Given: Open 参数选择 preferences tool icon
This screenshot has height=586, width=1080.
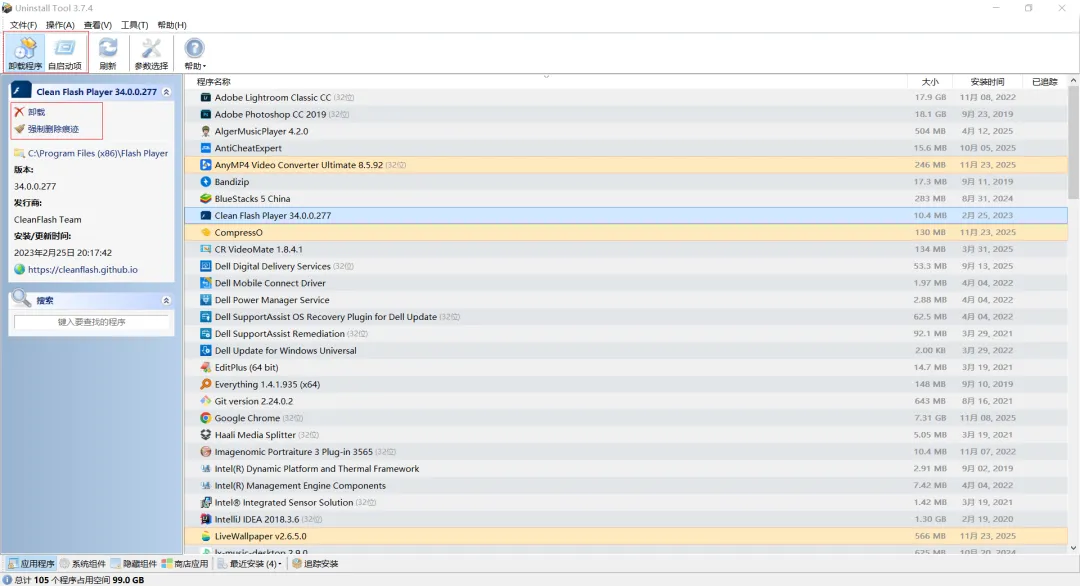Looking at the screenshot, I should coord(151,53).
